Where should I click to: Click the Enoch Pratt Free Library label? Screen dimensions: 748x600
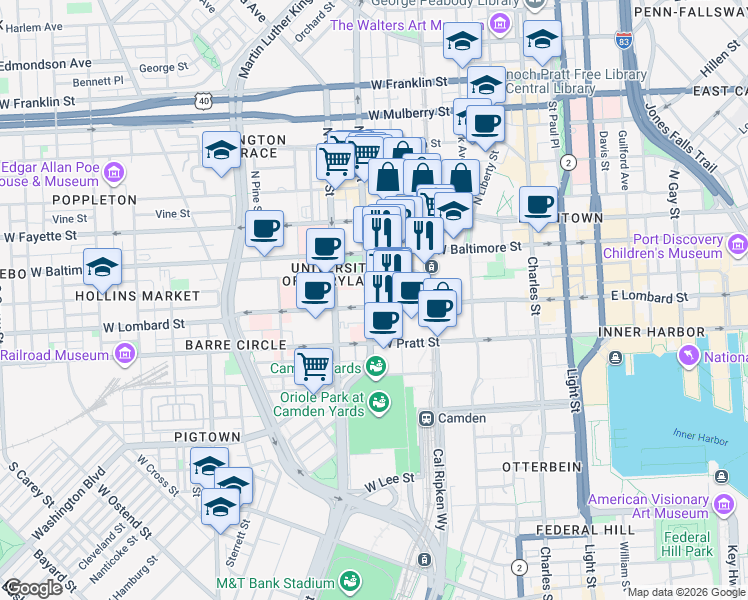[575, 81]
